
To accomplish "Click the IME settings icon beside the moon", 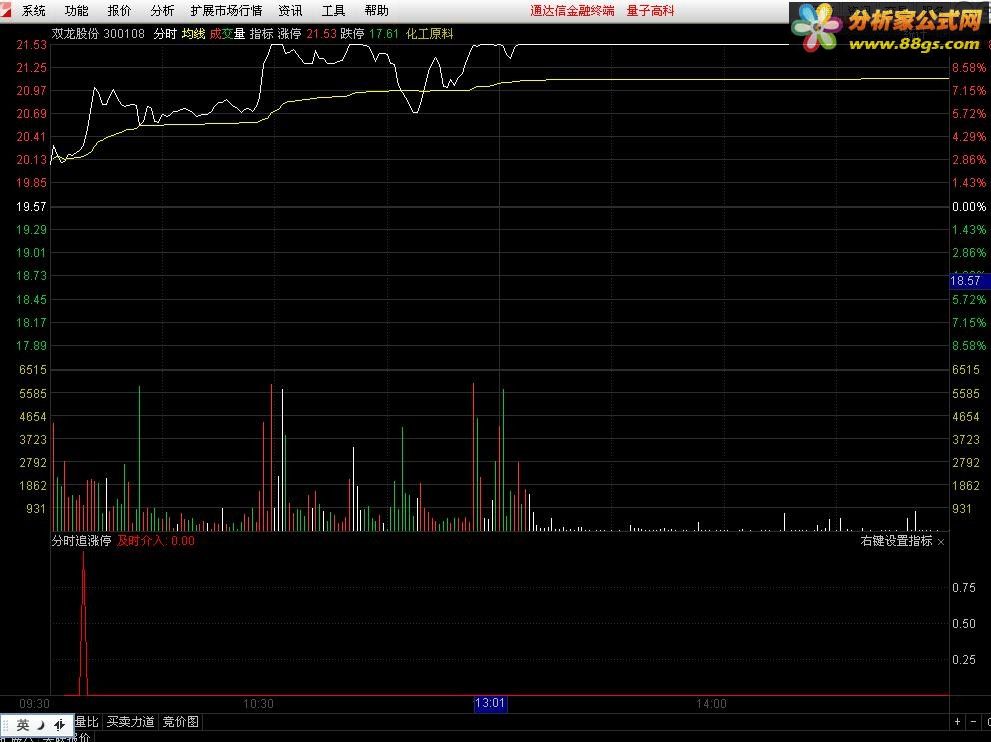I will (x=59, y=725).
